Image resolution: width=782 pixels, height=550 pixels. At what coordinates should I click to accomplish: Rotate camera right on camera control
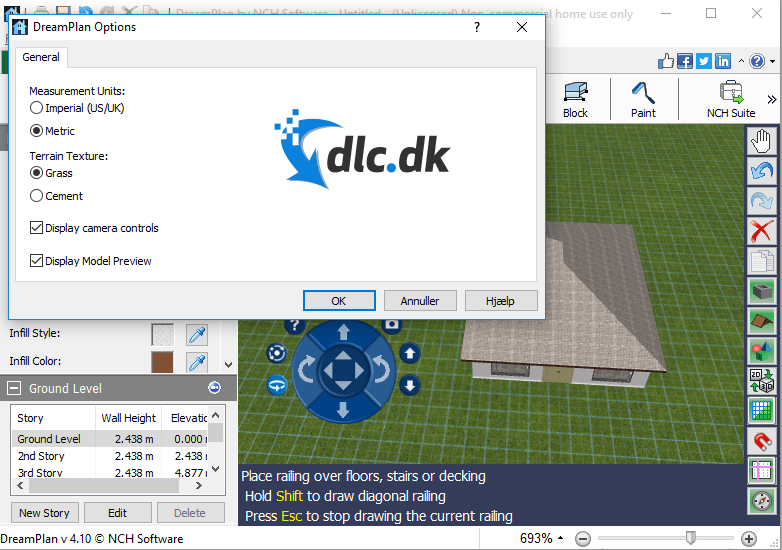(x=382, y=370)
